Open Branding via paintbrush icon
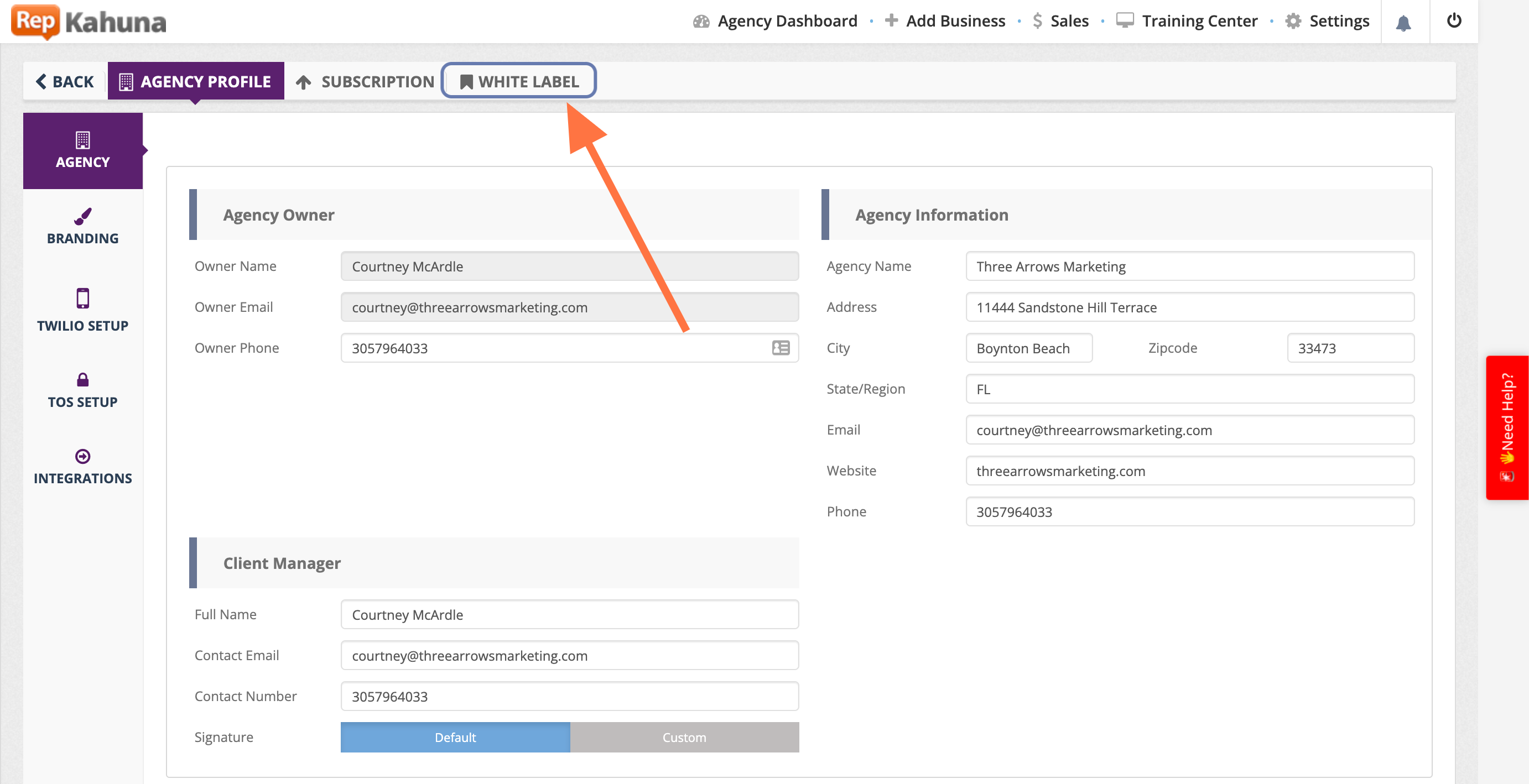 coord(82,217)
